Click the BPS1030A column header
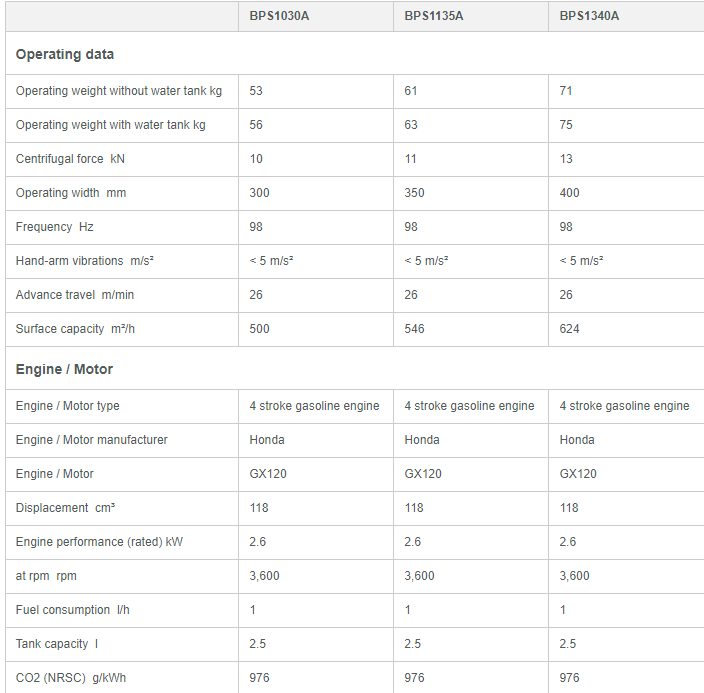The width and height of the screenshot is (704, 693). point(279,16)
